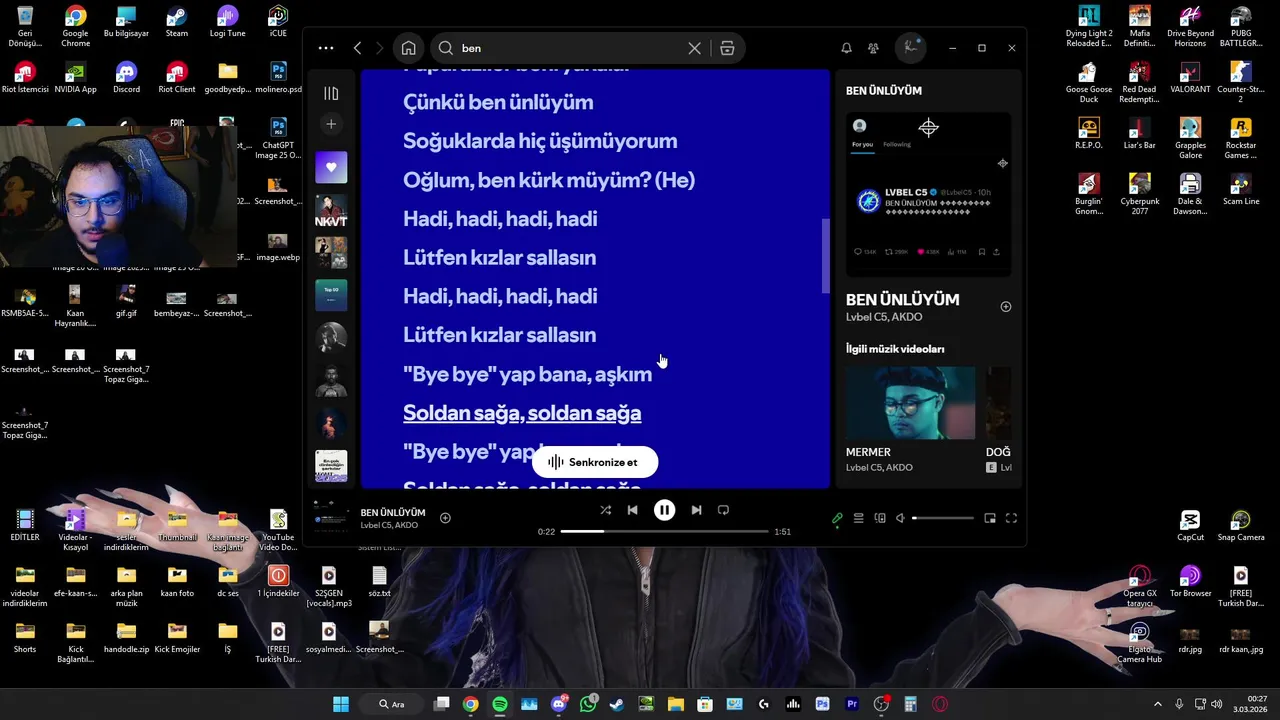Open the play queue
Viewport: 1280px width, 720px height.
(x=858, y=518)
